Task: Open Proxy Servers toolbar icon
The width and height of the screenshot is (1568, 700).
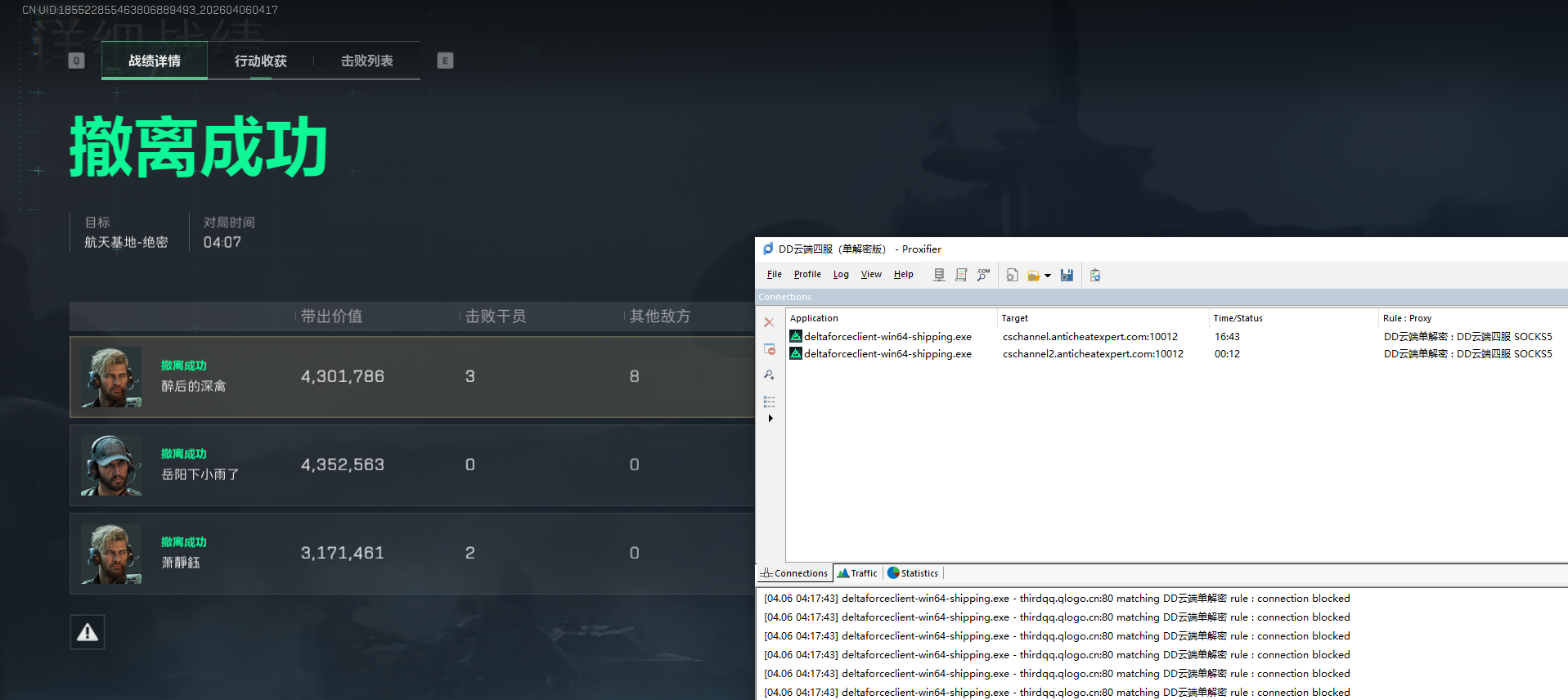Action: point(939,275)
